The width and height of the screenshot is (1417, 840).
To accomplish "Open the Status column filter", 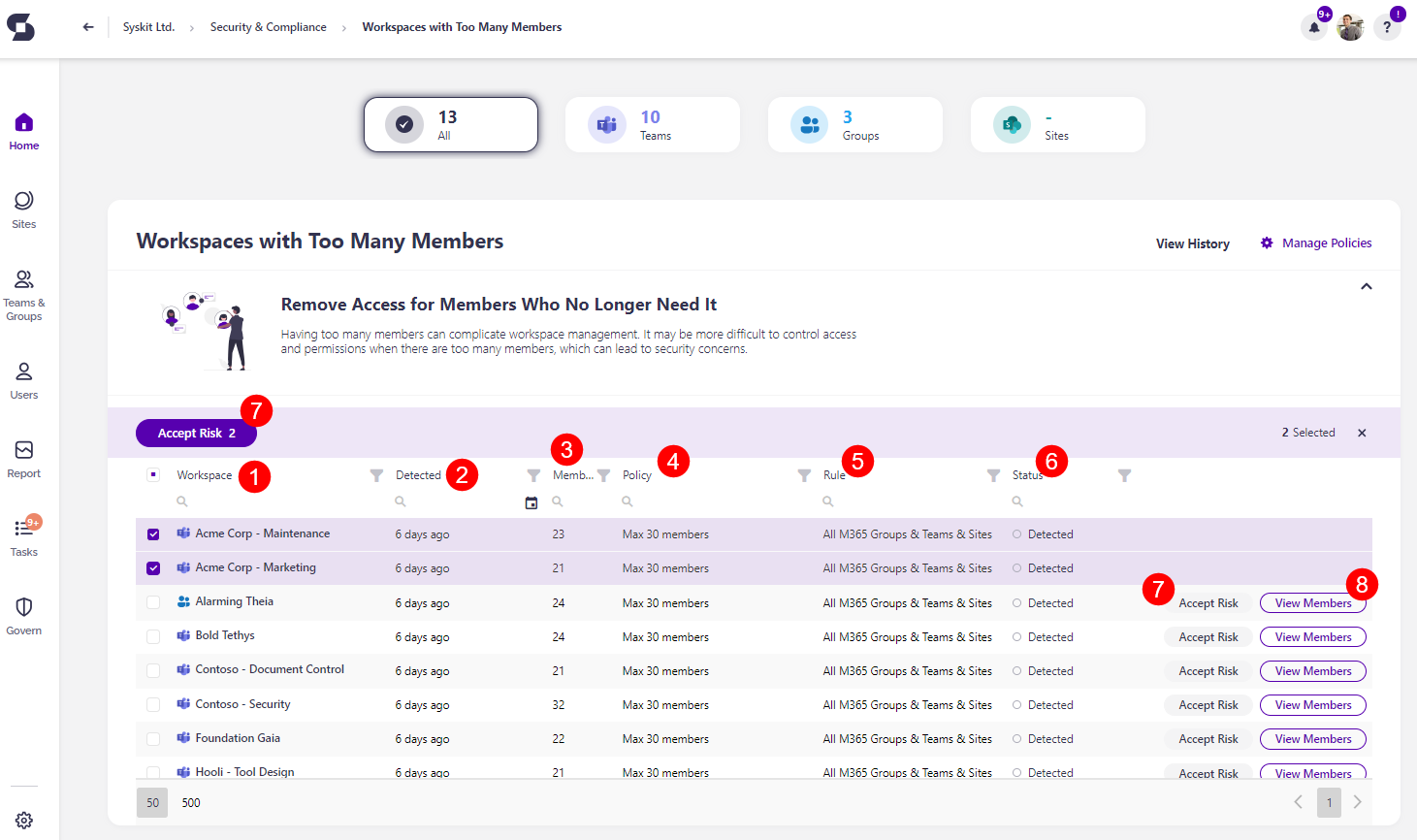I will click(1124, 475).
